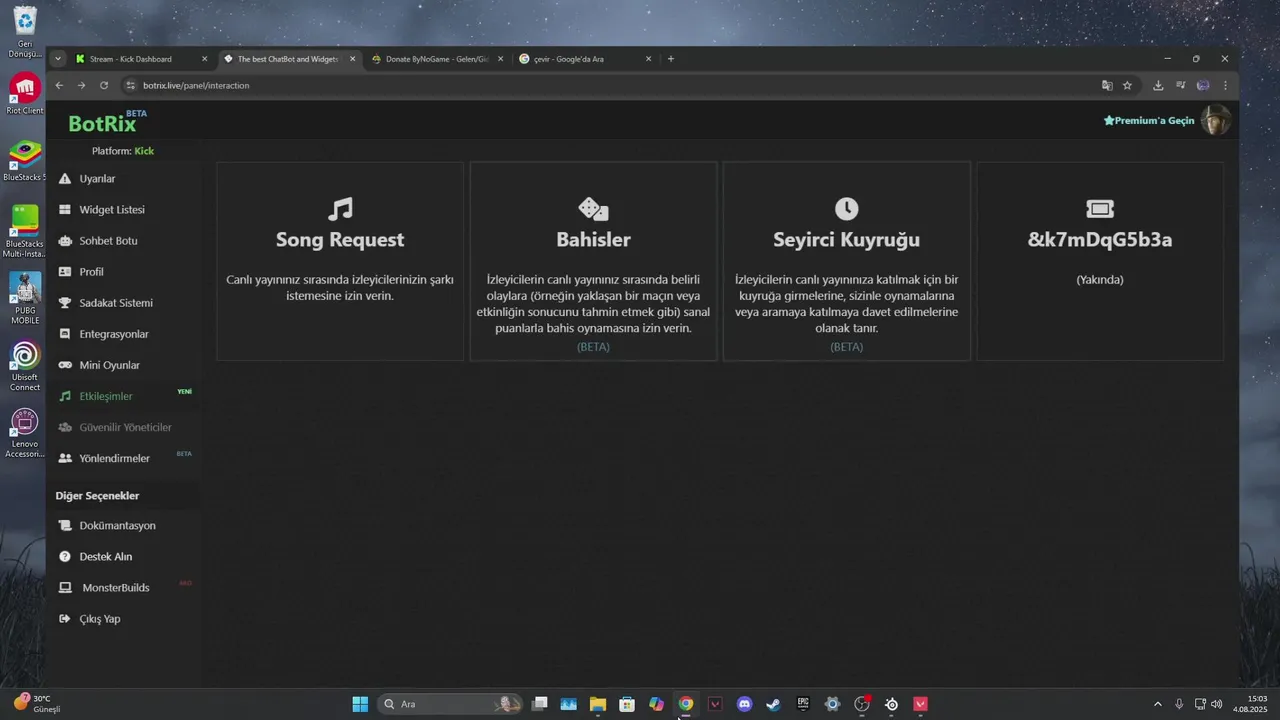Open the Song Request card music icon

tap(340, 208)
